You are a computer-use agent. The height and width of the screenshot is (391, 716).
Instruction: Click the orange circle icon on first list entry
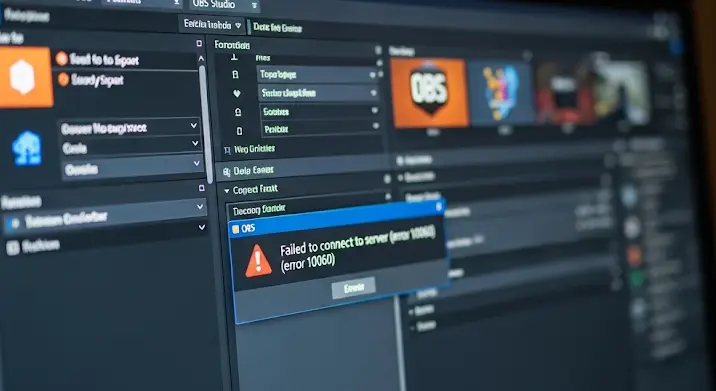tap(62, 58)
